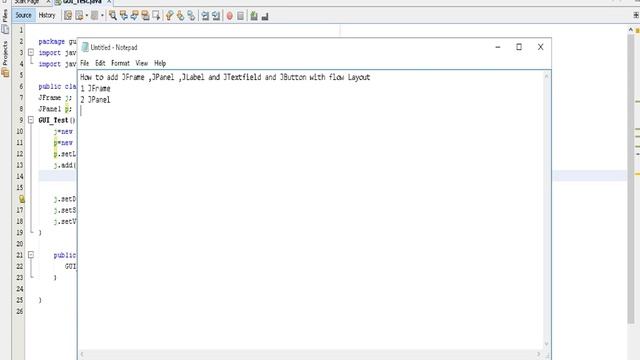Click the Uncomment lines icon
This screenshot has width=640, height=360.
coord(265,16)
